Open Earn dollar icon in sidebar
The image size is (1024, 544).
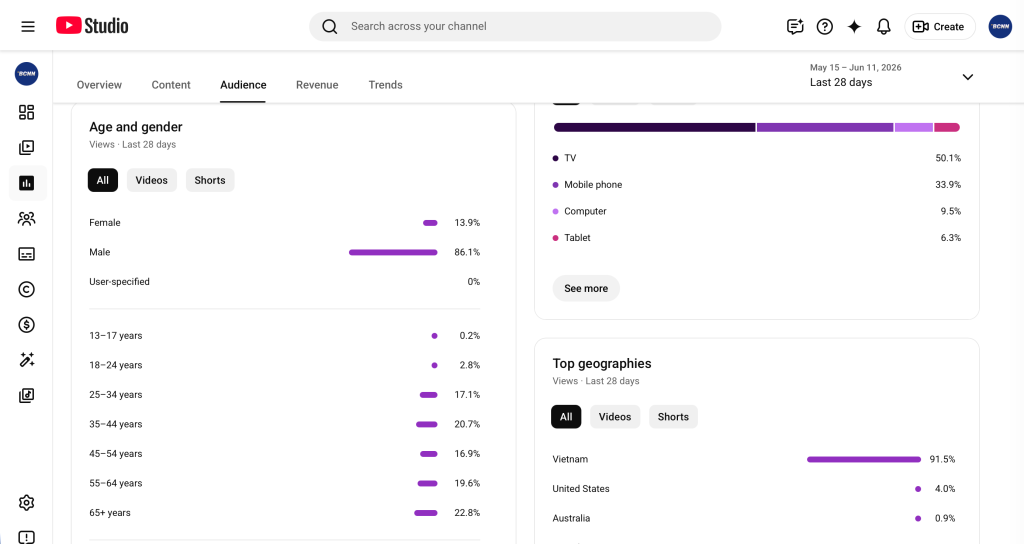pyautogui.click(x=27, y=325)
